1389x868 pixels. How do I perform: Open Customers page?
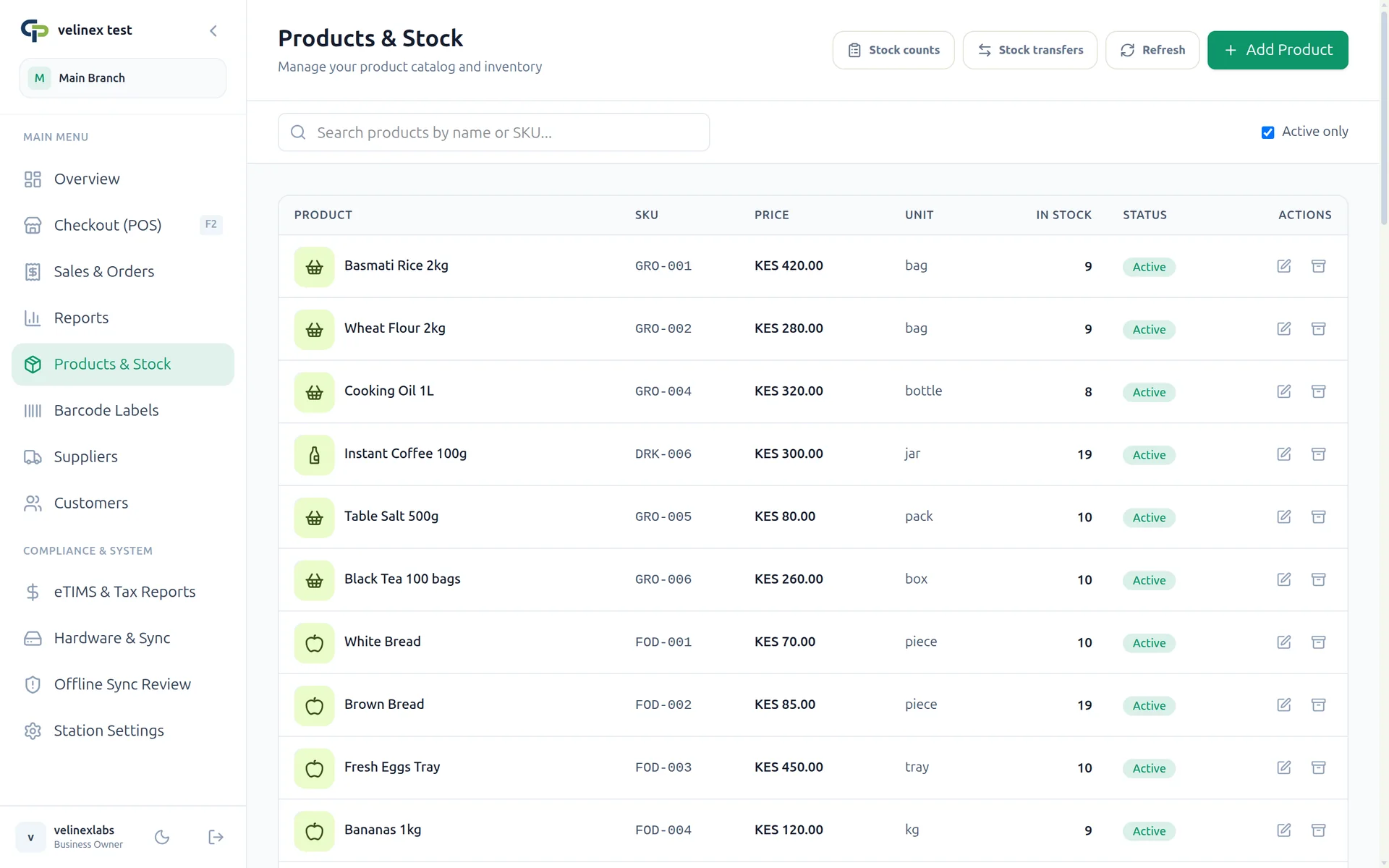pyautogui.click(x=123, y=503)
